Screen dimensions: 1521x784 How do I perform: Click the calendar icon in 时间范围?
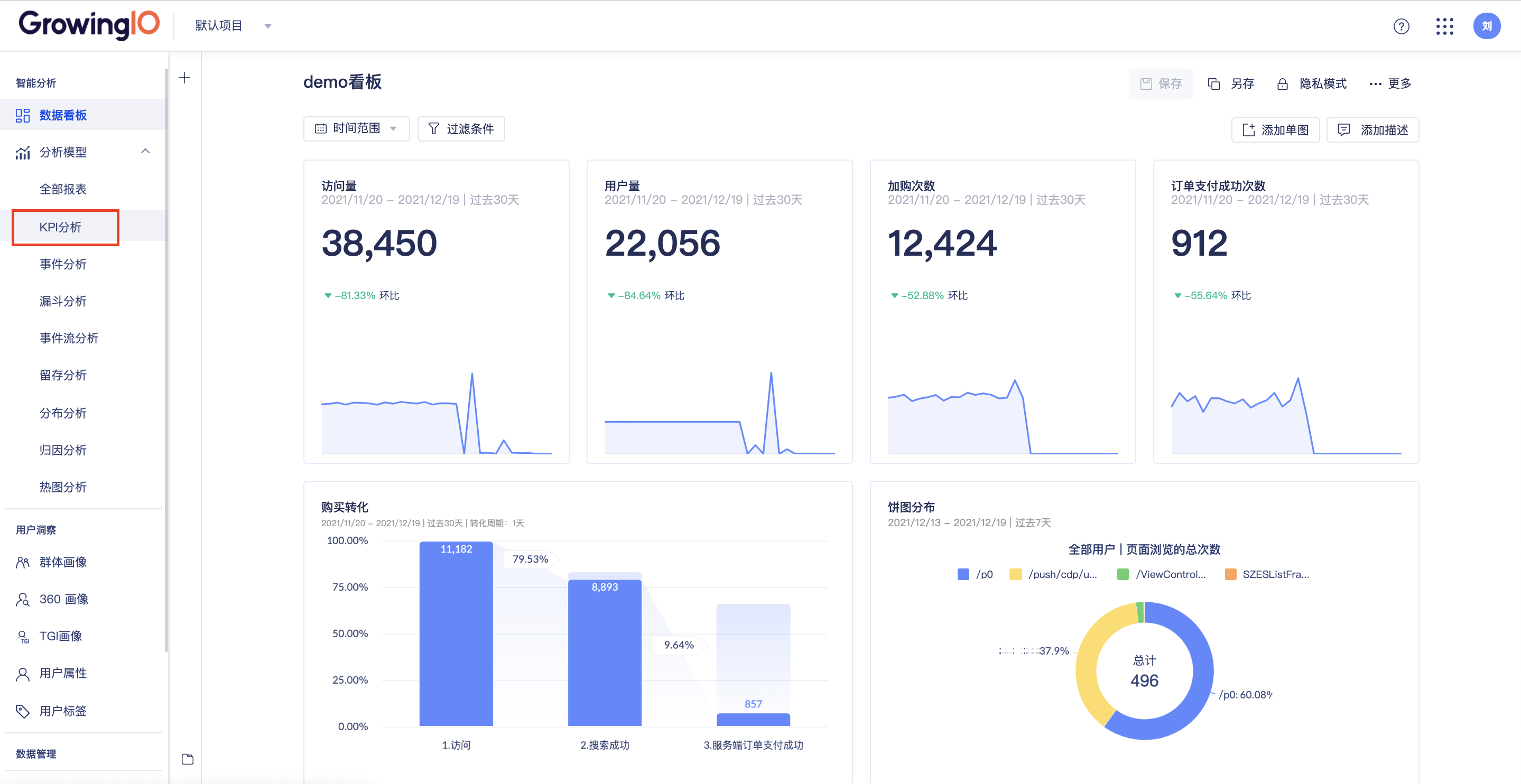(x=321, y=129)
